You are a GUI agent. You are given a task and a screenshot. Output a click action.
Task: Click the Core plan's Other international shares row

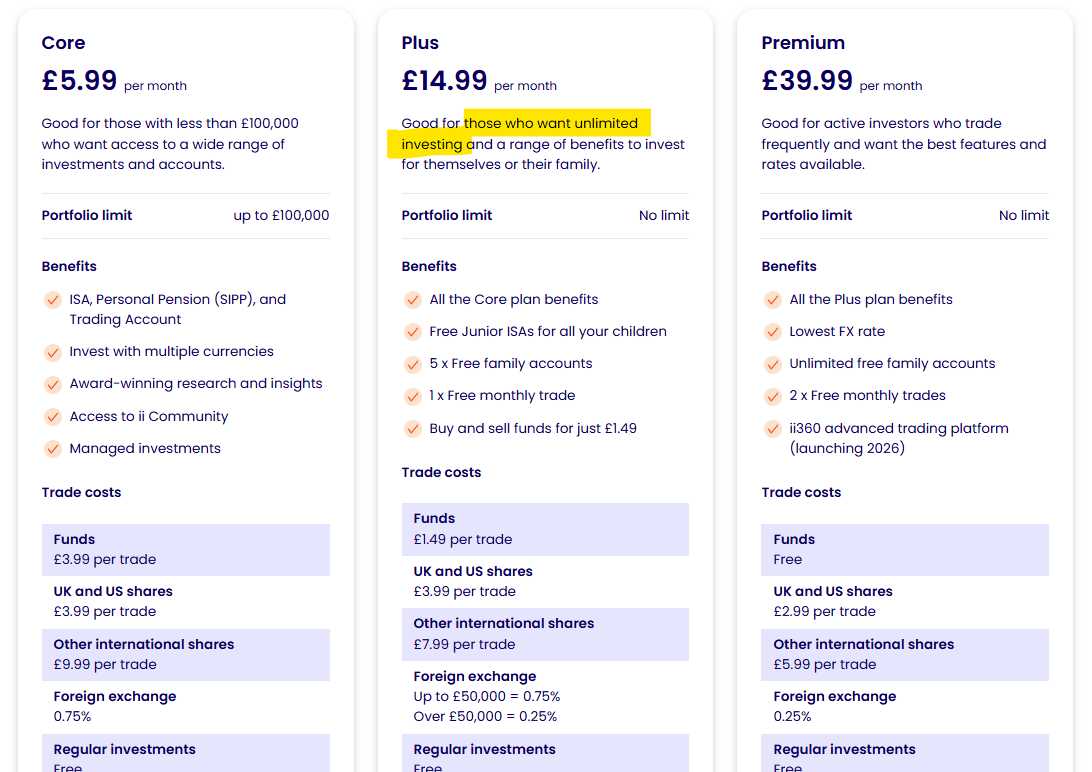coord(185,654)
